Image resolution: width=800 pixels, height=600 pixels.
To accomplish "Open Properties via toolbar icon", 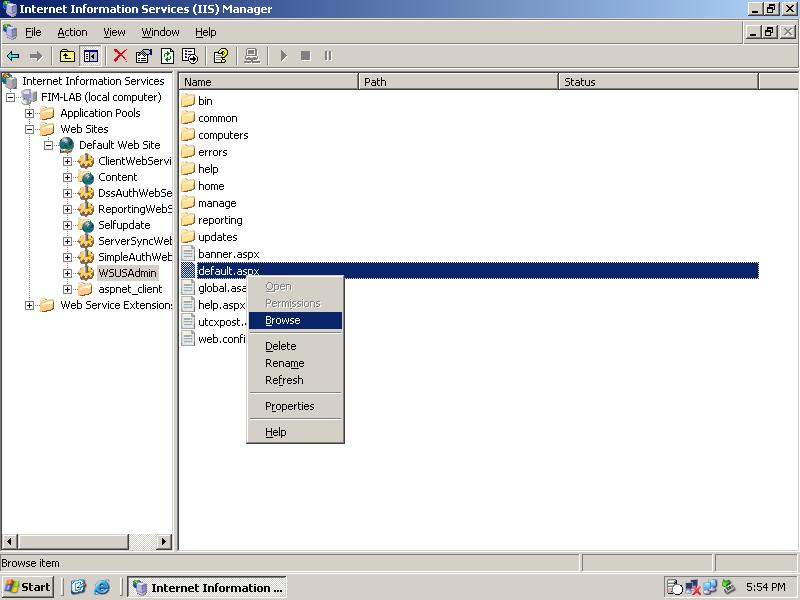I will click(144, 56).
